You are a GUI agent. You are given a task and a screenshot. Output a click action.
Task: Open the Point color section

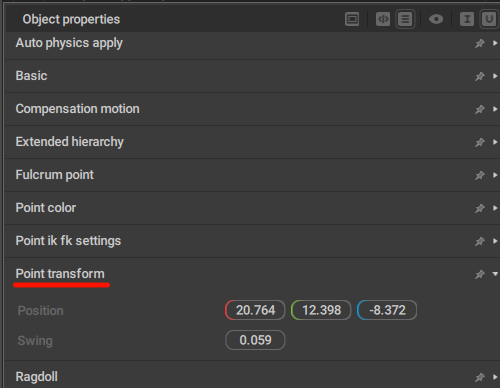252,208
